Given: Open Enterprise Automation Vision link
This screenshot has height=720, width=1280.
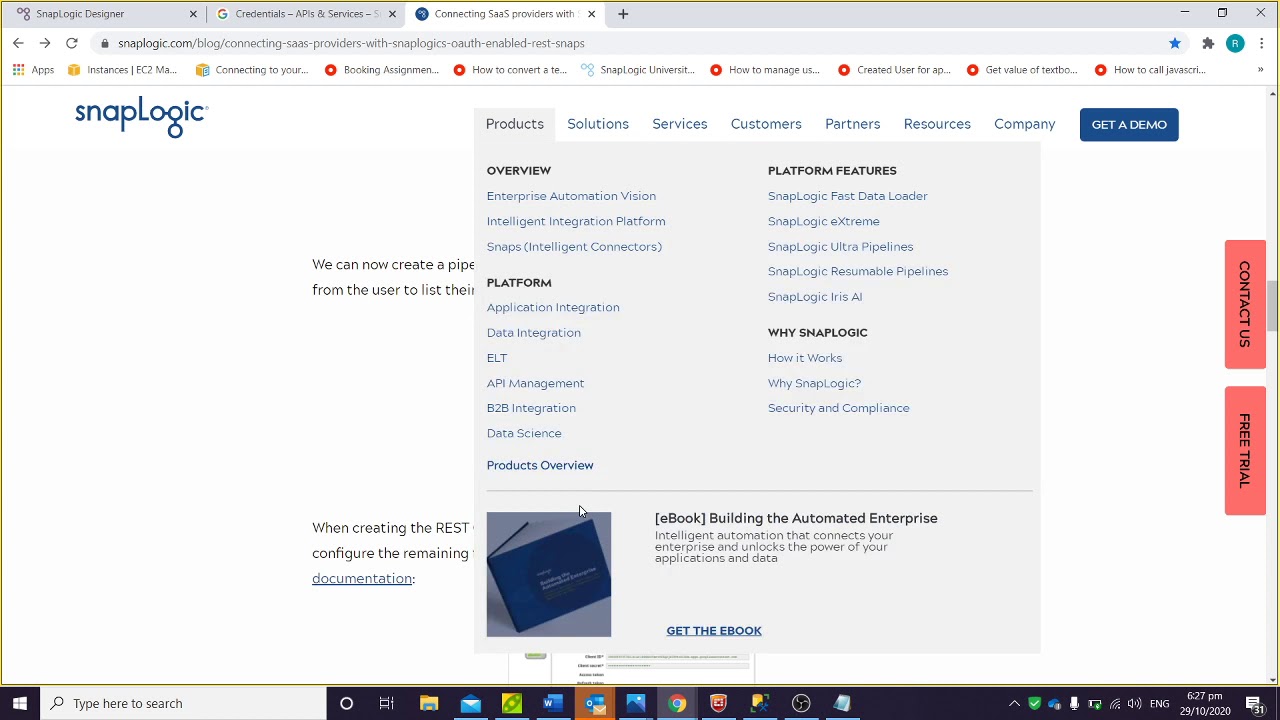Looking at the screenshot, I should coord(571,196).
